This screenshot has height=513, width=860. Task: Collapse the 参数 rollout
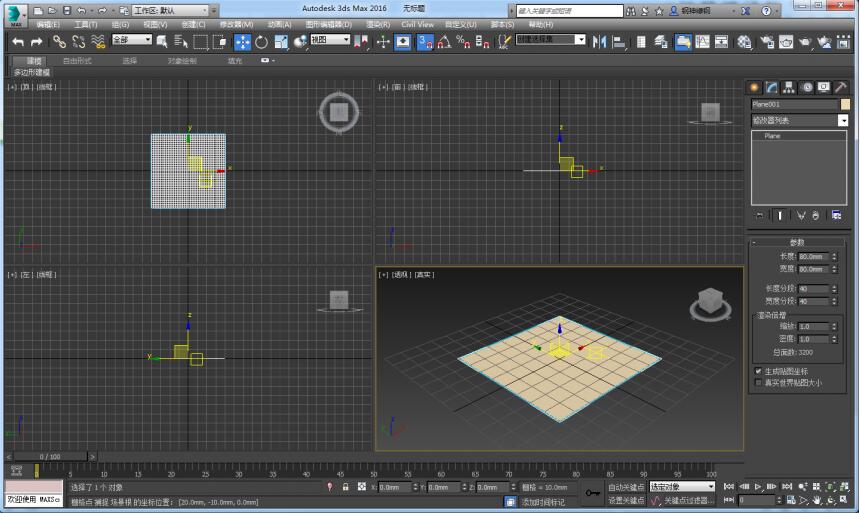click(x=797, y=243)
